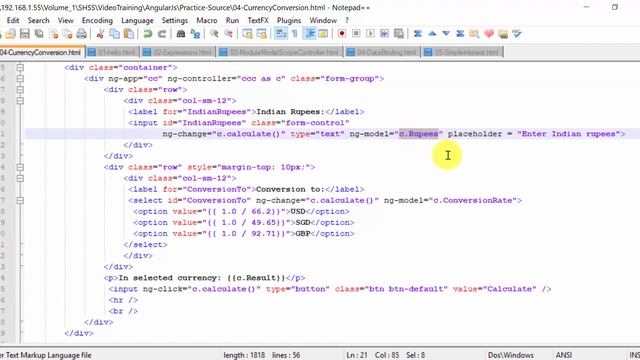Click the pink heart toolbar icon
This screenshot has width=640, height=360.
point(489,34)
